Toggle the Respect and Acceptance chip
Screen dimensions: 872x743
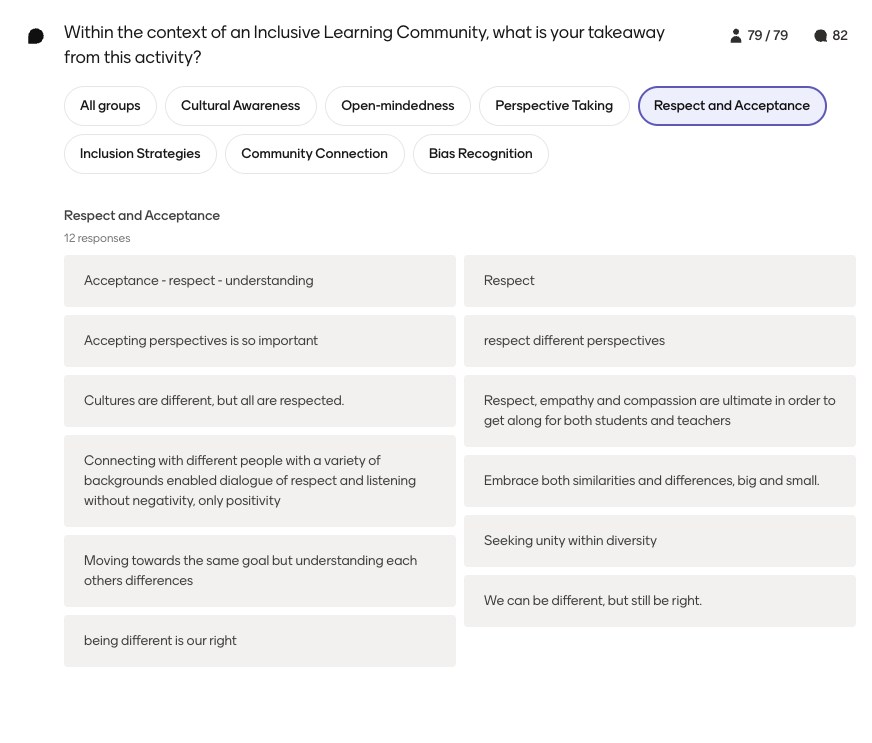tap(732, 106)
